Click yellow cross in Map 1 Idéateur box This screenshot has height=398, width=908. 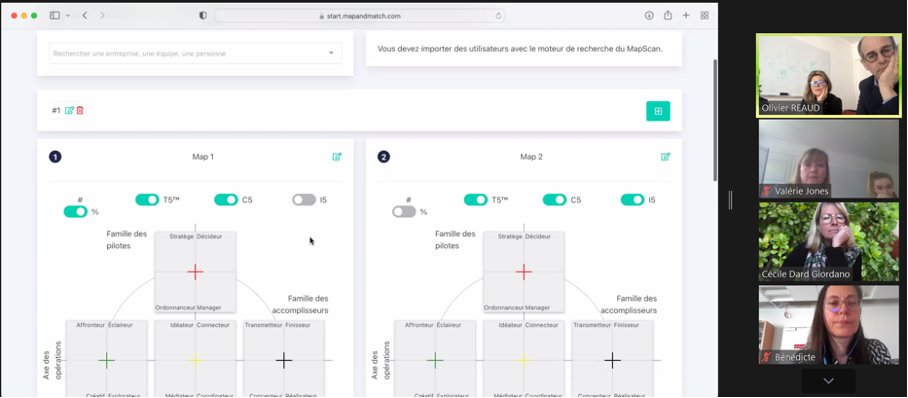(x=195, y=360)
